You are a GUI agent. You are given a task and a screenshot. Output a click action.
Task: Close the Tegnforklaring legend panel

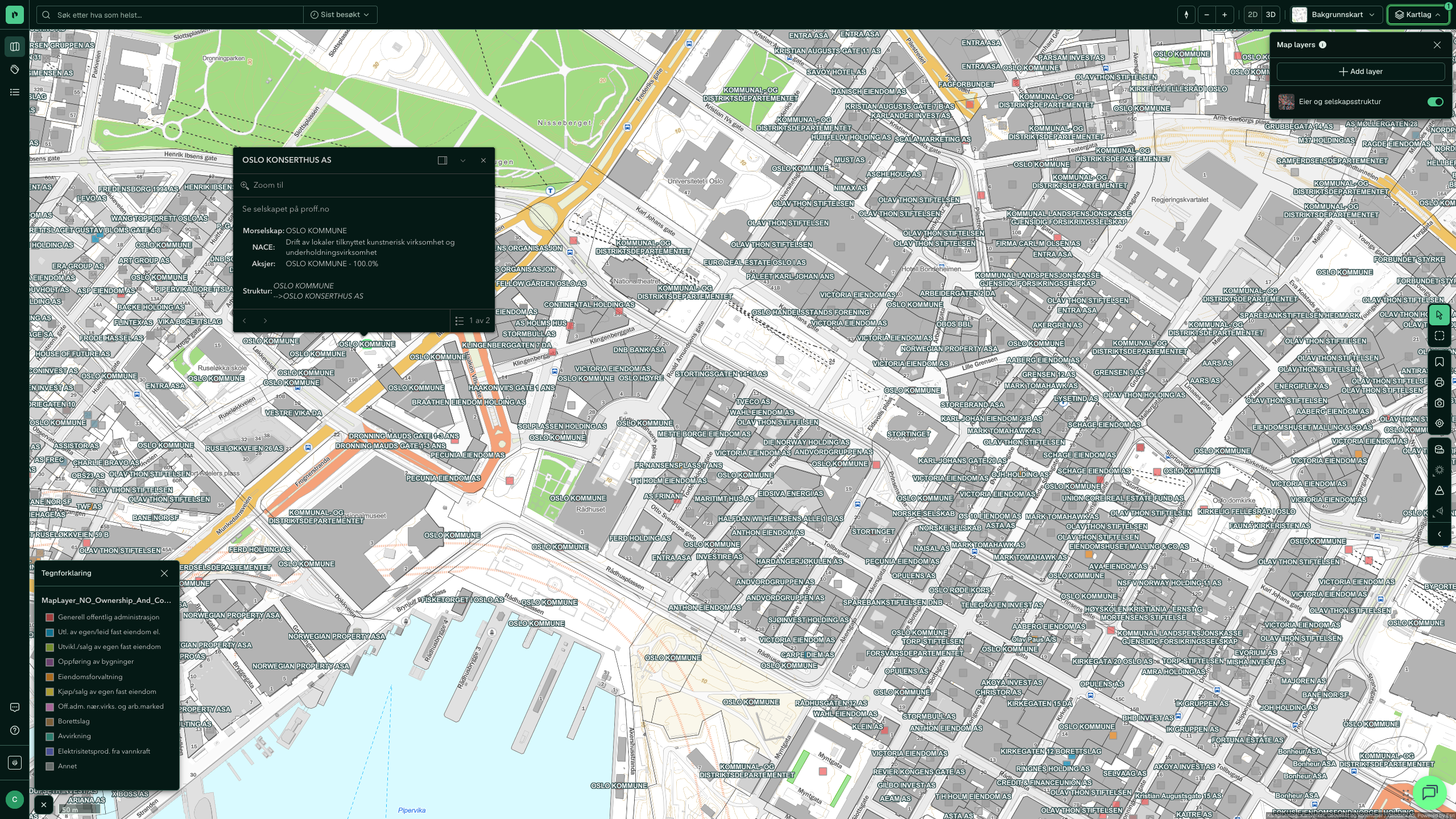tap(164, 573)
